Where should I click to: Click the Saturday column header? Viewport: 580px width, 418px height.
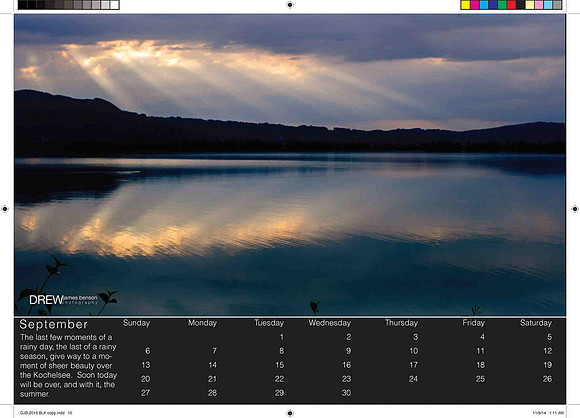(536, 323)
